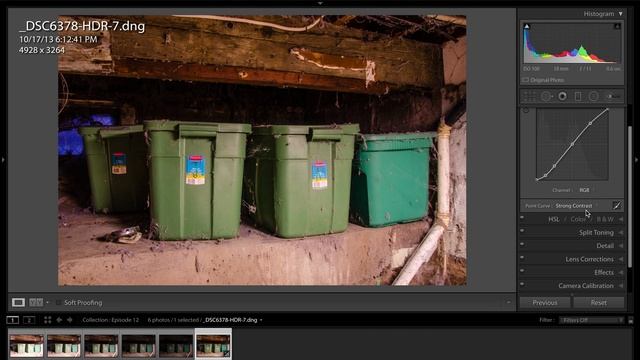The image size is (640, 360).
Task: Switch to Color tab
Action: coord(578,219)
